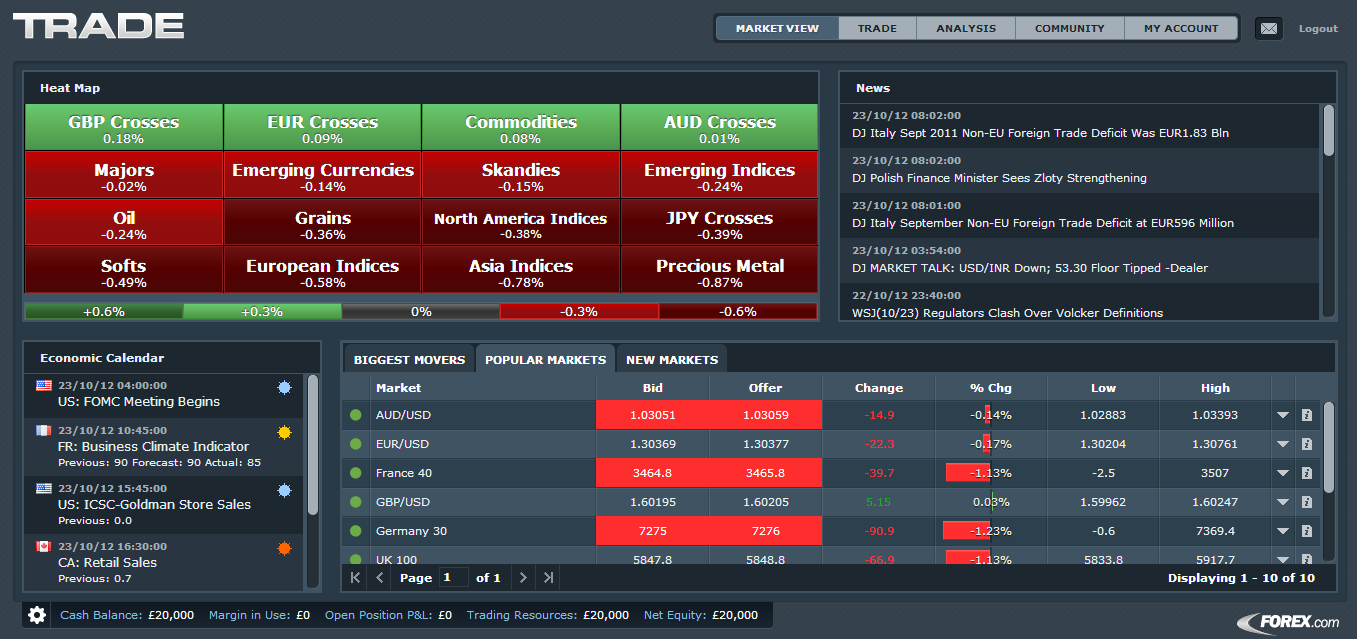Expand the AUD/USD row dropdown arrow
Image resolution: width=1357 pixels, height=639 pixels.
[x=1283, y=415]
